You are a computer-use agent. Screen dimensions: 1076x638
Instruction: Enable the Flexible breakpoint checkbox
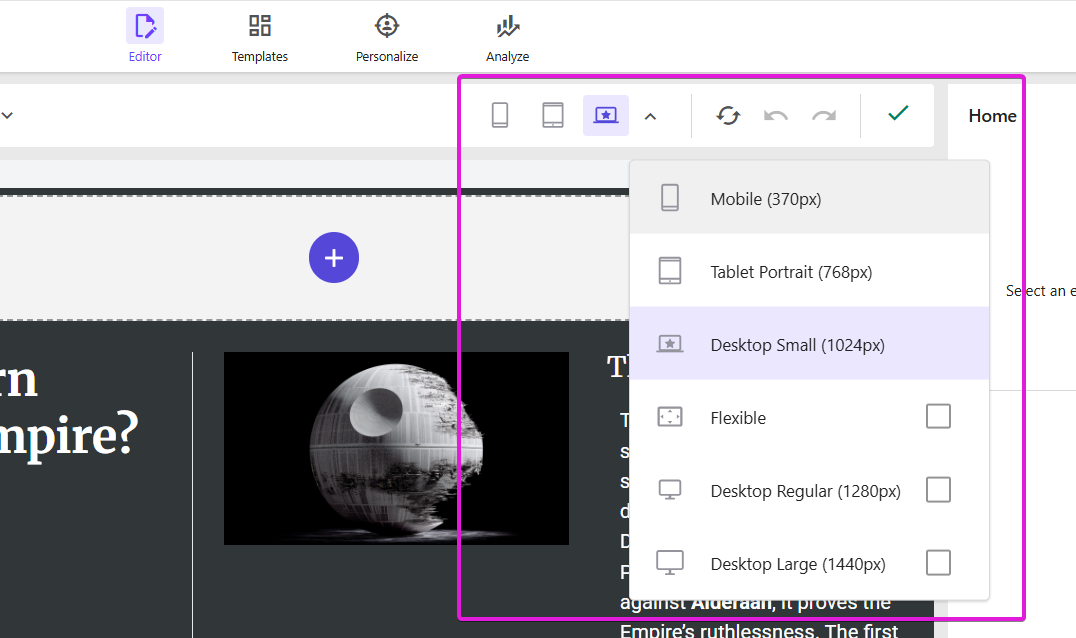[938, 417]
